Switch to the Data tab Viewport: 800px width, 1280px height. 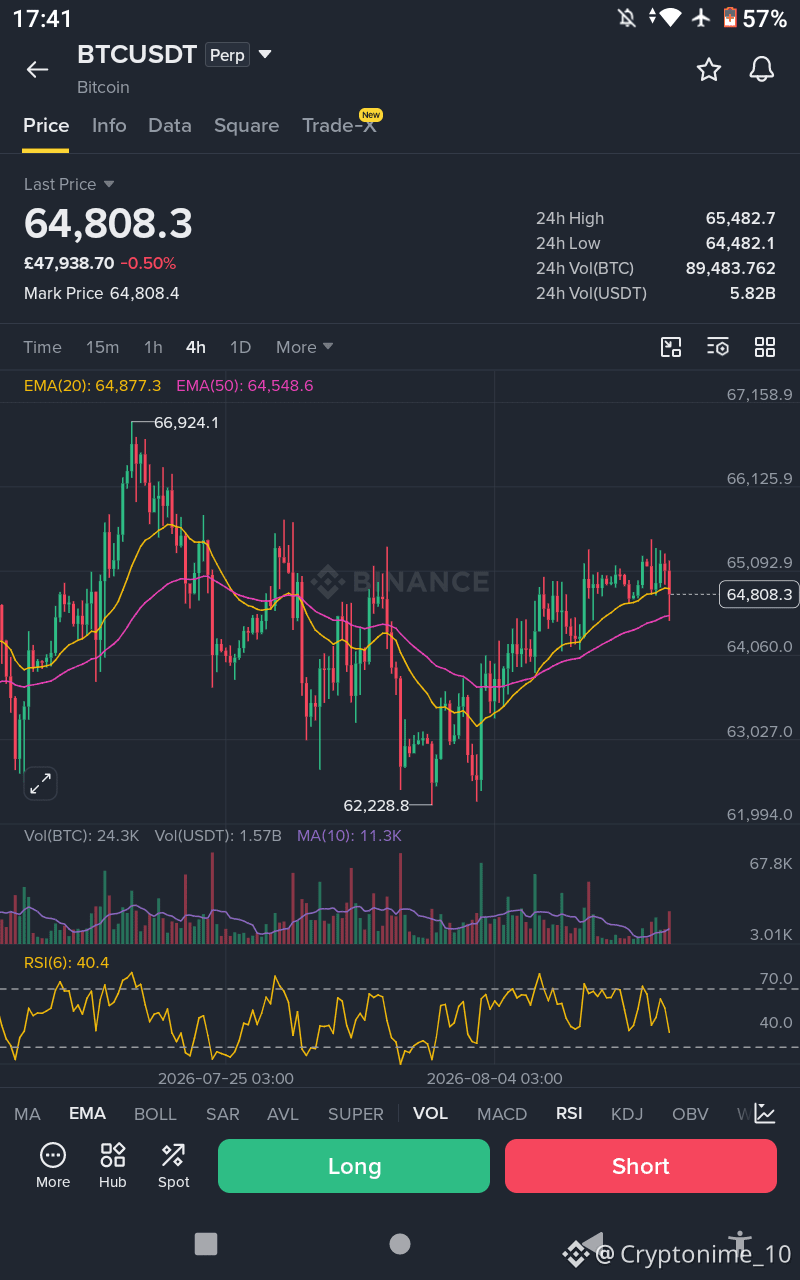(170, 126)
